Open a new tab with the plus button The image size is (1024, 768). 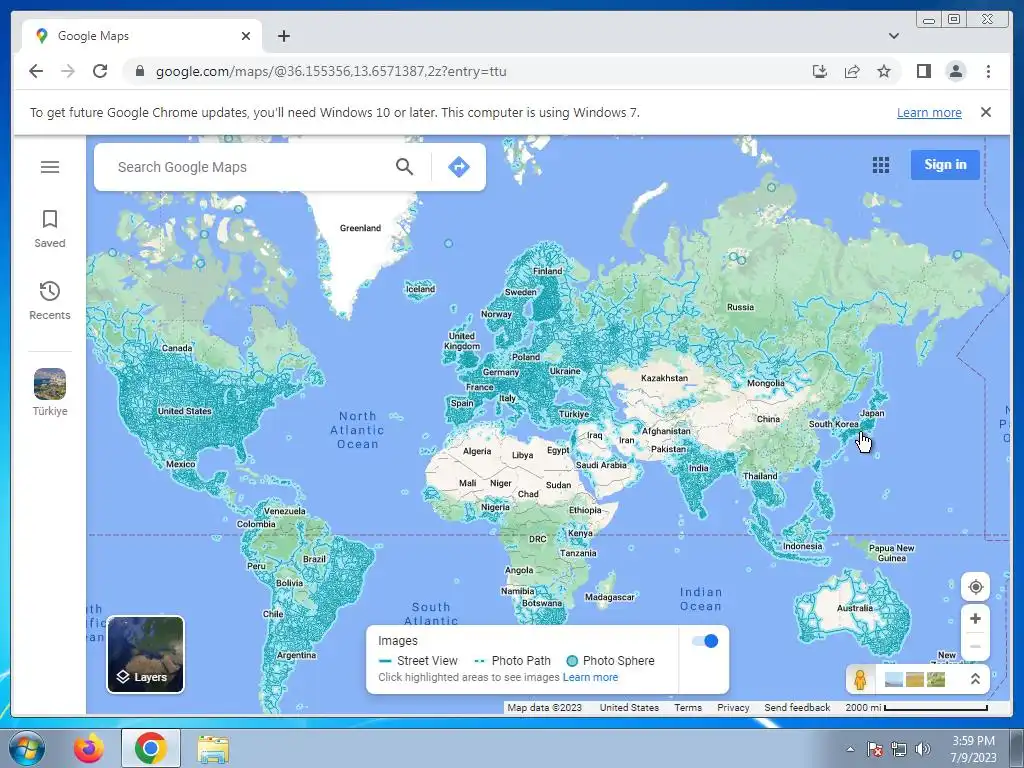click(x=283, y=36)
